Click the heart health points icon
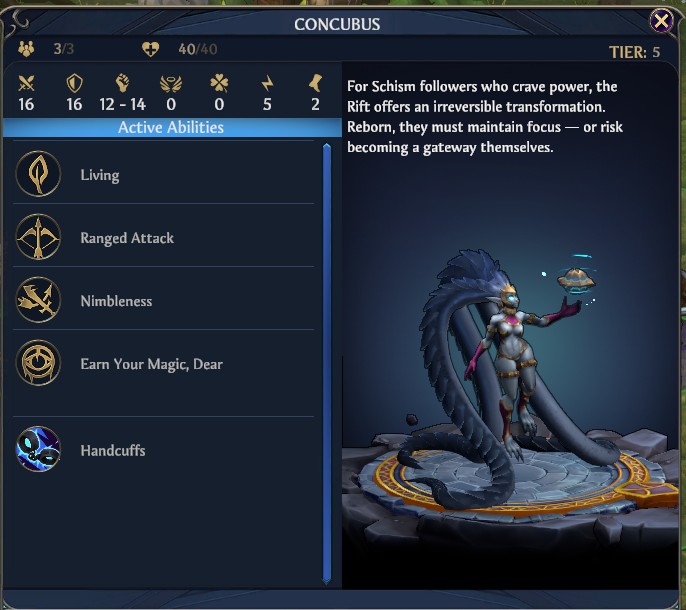 click(150, 49)
